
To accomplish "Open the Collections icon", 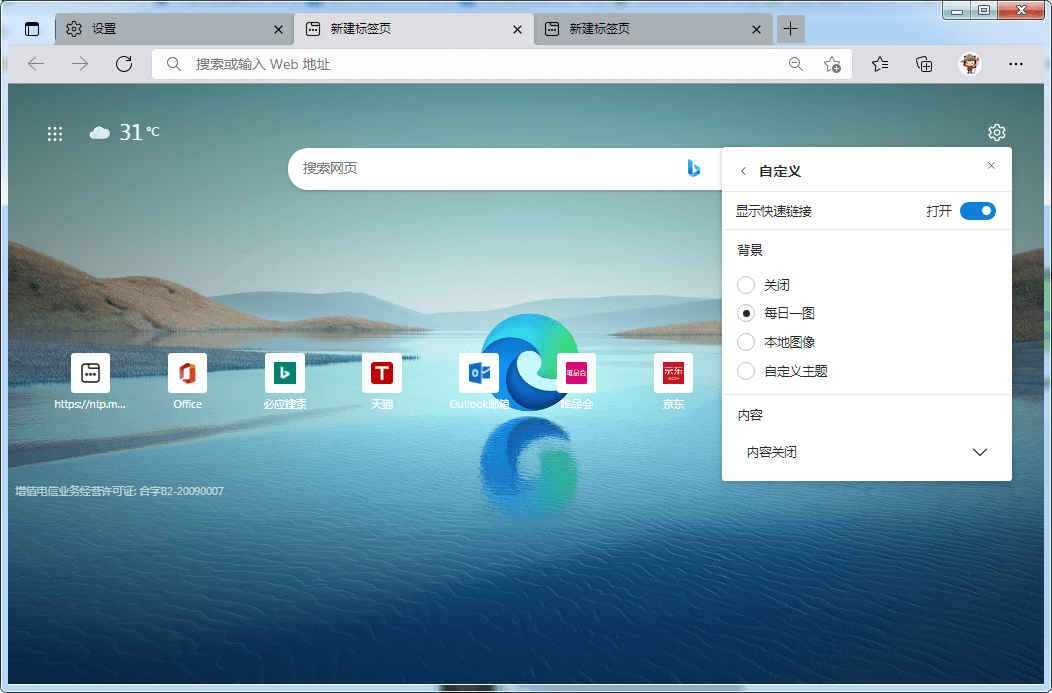I will [x=924, y=64].
